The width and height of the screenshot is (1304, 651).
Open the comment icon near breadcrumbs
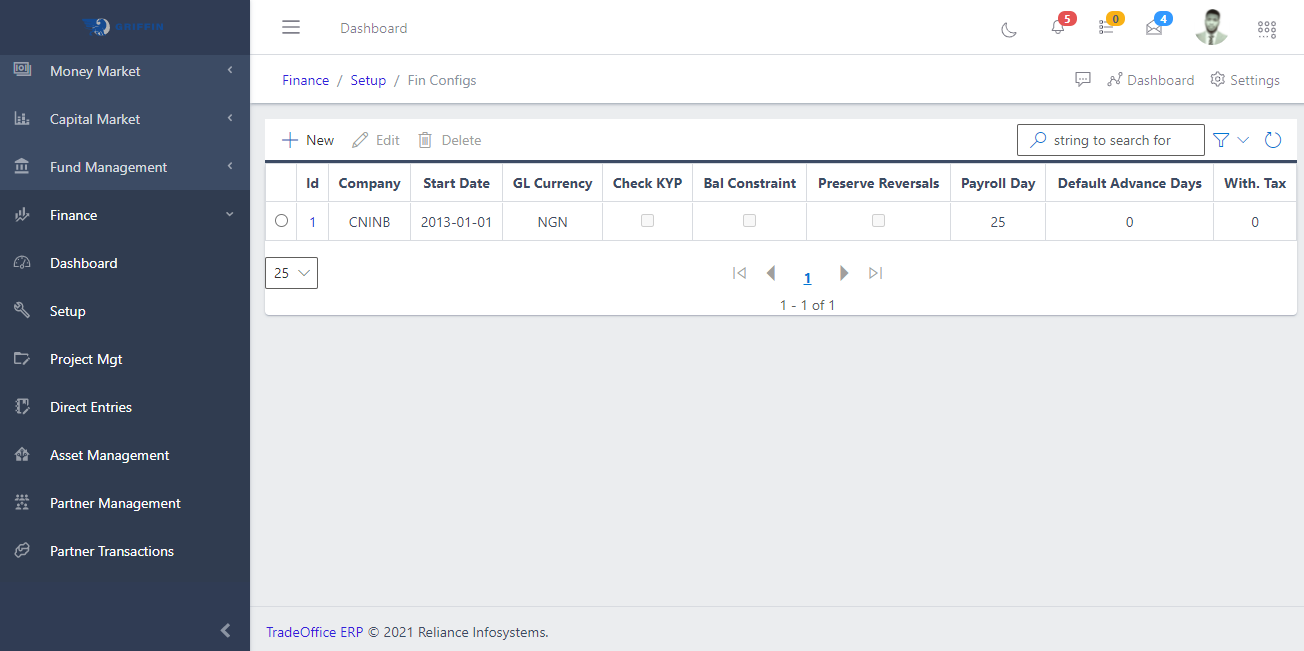[1083, 79]
